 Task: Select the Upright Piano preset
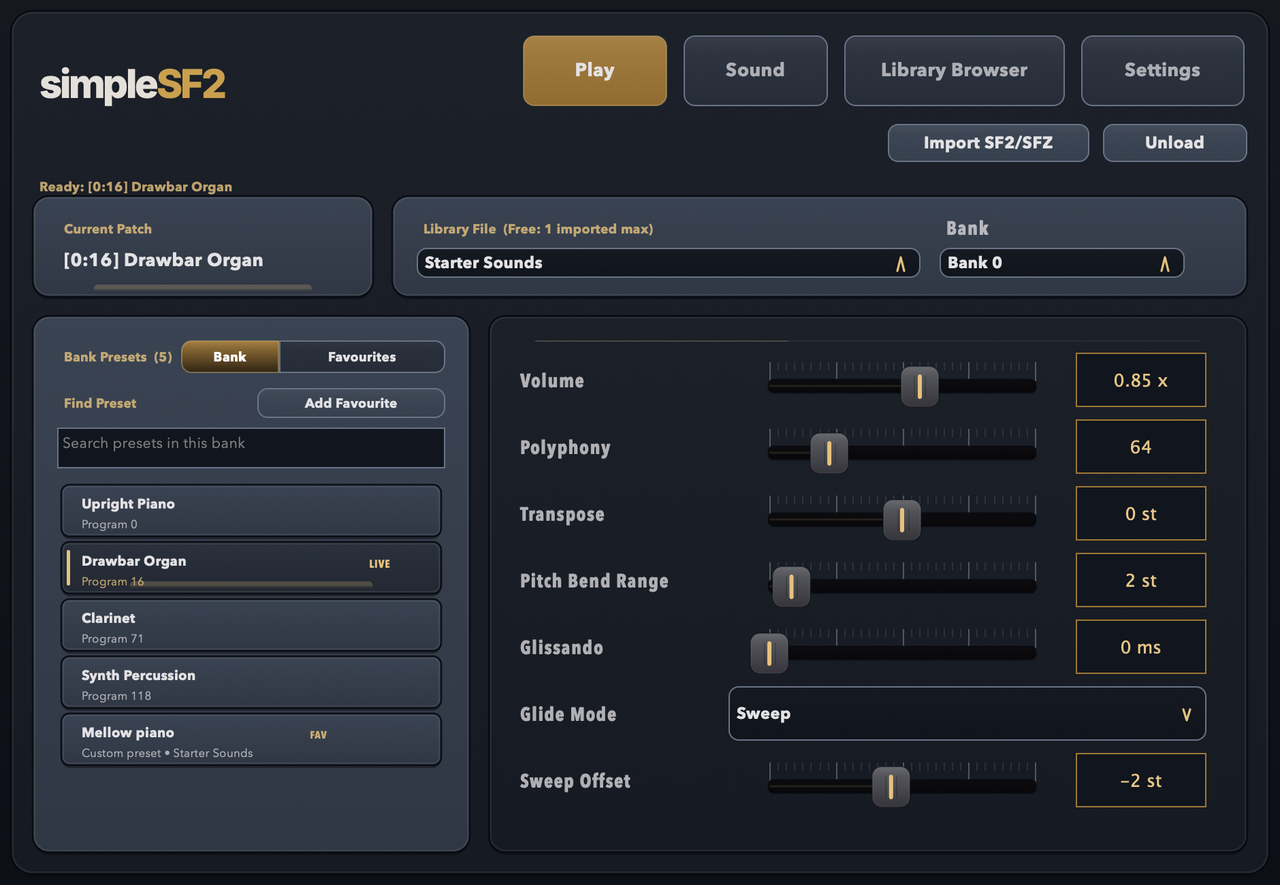click(x=251, y=512)
